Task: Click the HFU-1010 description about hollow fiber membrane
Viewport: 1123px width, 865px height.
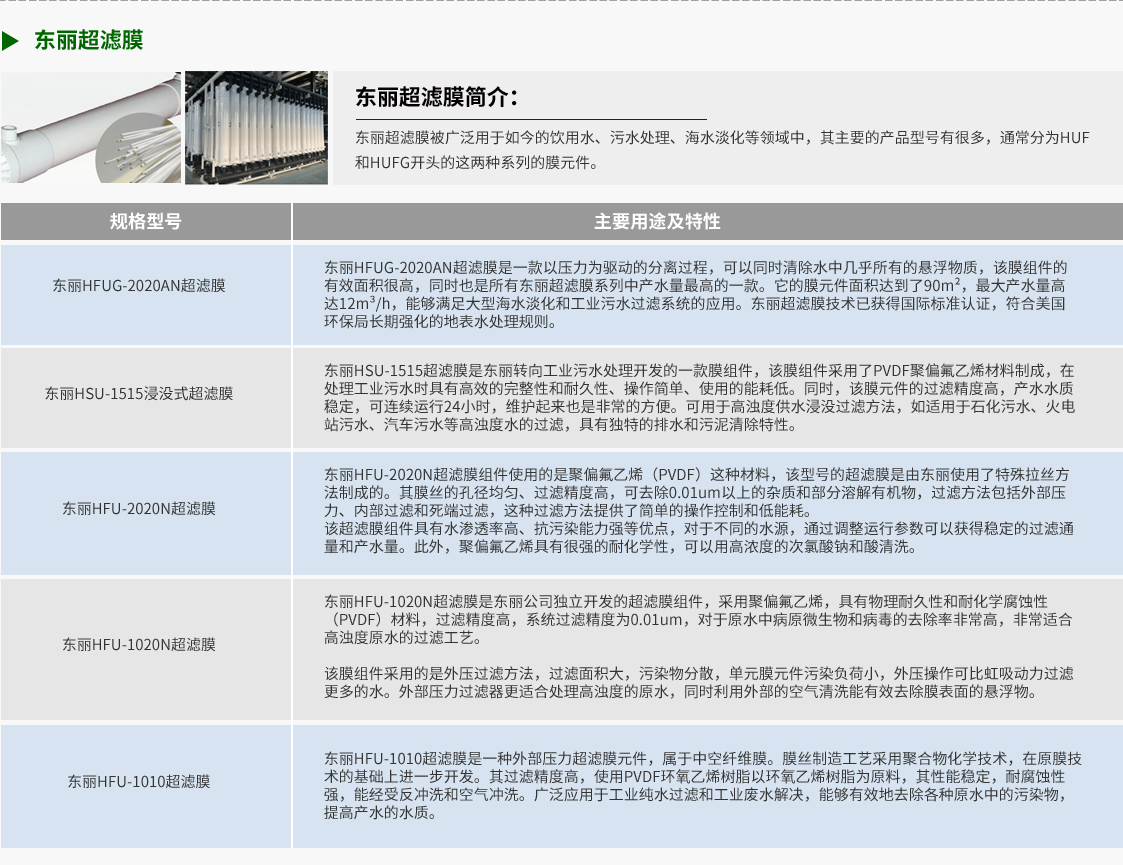Action: click(x=702, y=785)
